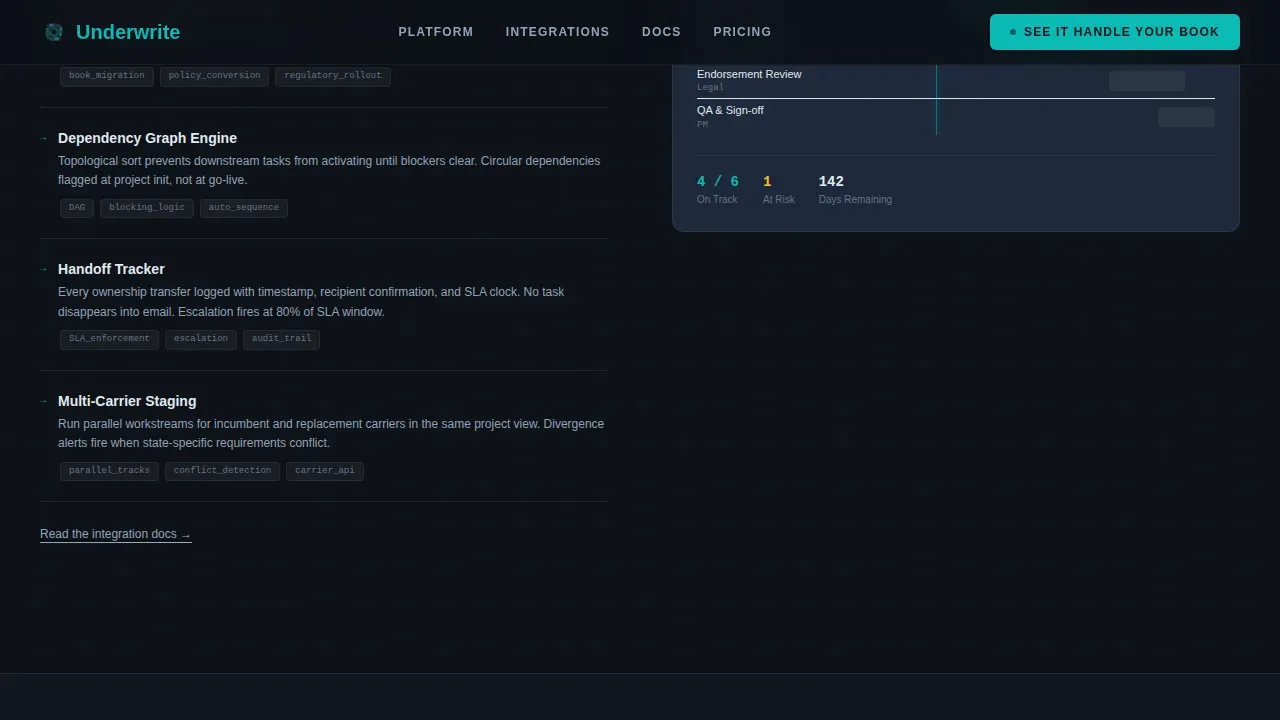Go to the Integrations nav item
Image resolution: width=1280 pixels, height=720 pixels.
[557, 32]
